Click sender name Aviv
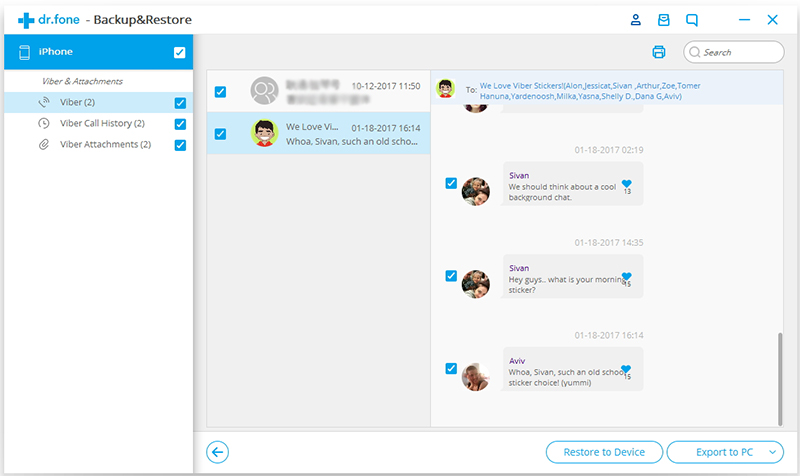 coord(517,361)
